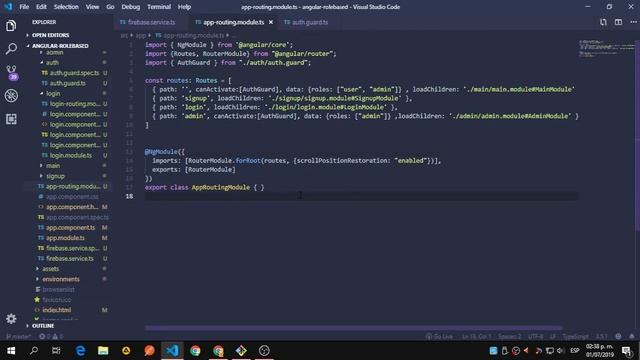This screenshot has height=360, width=640.
Task: Open app.component.ts in the Explorer
Action: pos(70,228)
